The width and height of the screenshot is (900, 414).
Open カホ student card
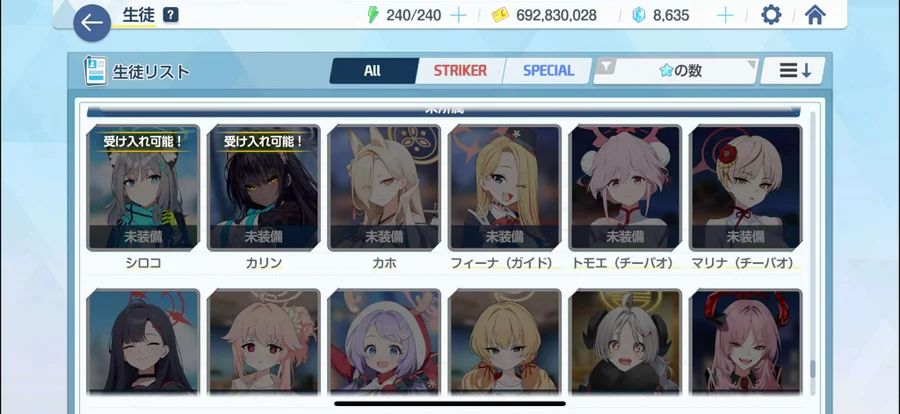pos(384,188)
